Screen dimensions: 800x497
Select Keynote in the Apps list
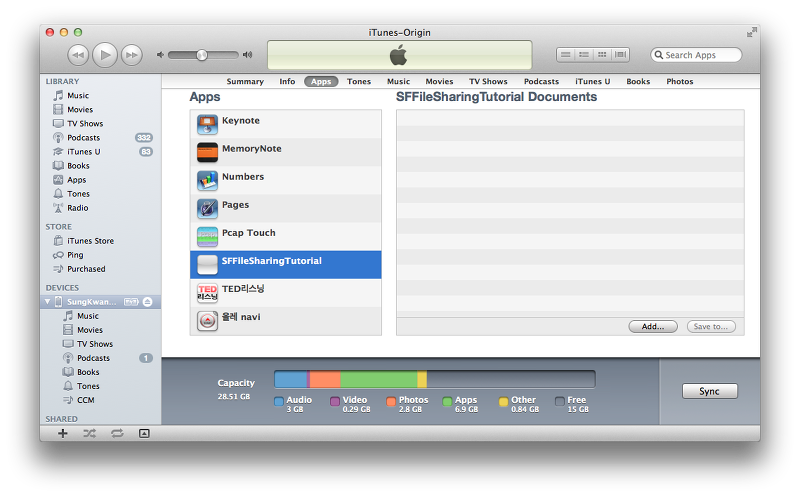coord(286,124)
